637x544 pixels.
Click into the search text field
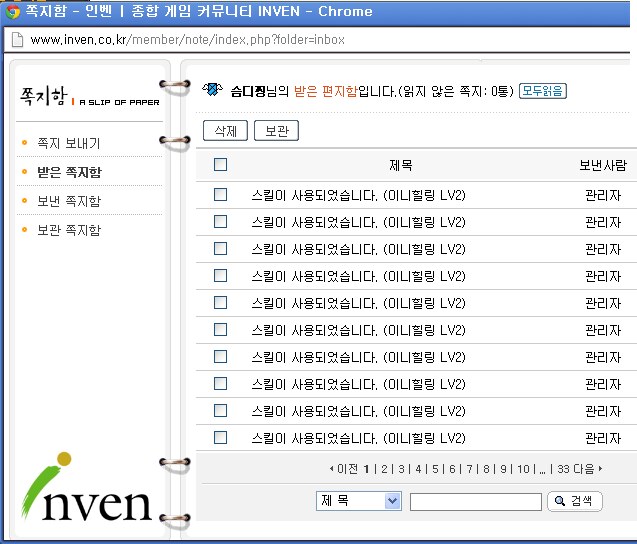click(x=476, y=502)
